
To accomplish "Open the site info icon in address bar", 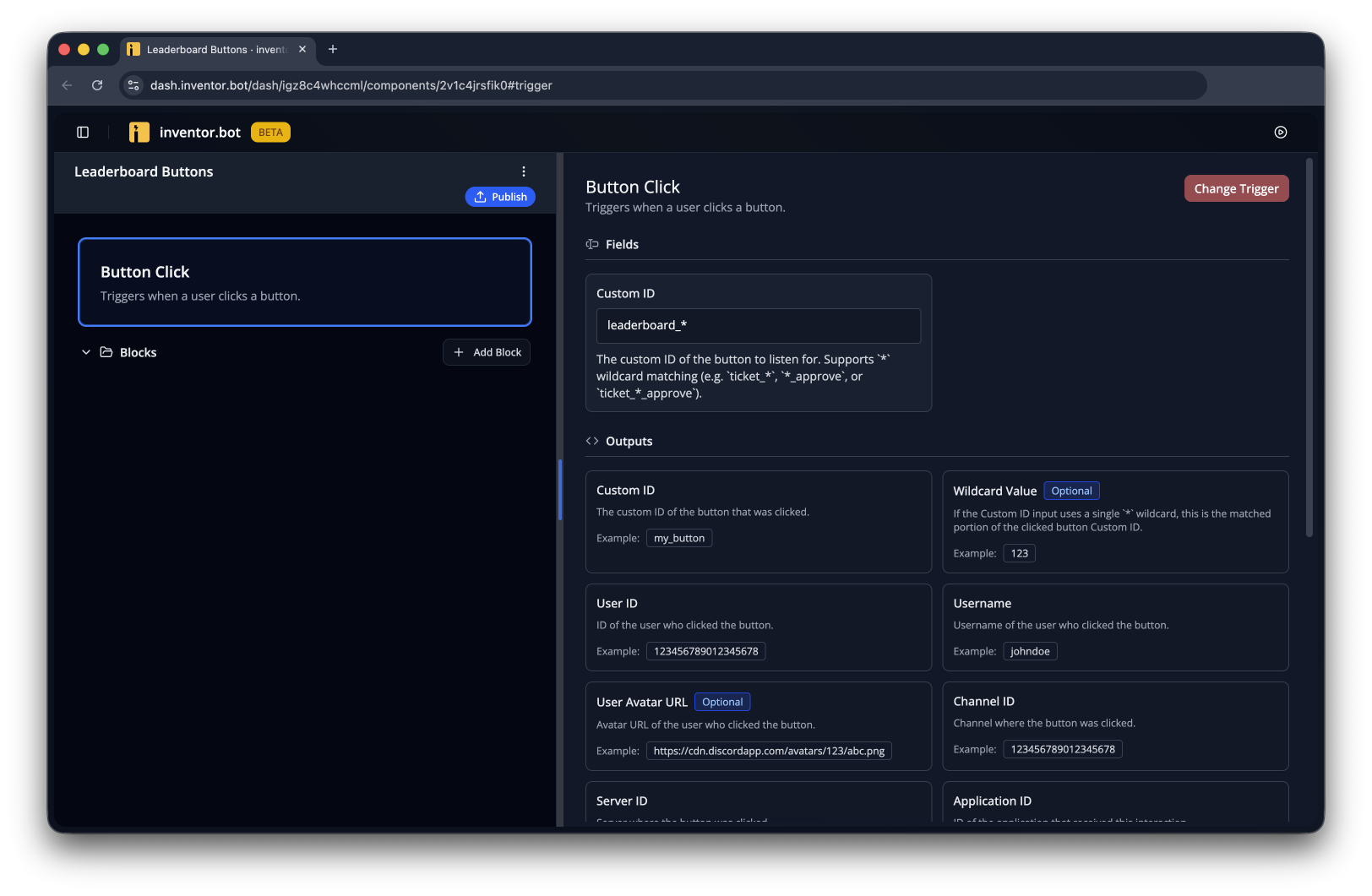I will 133,85.
